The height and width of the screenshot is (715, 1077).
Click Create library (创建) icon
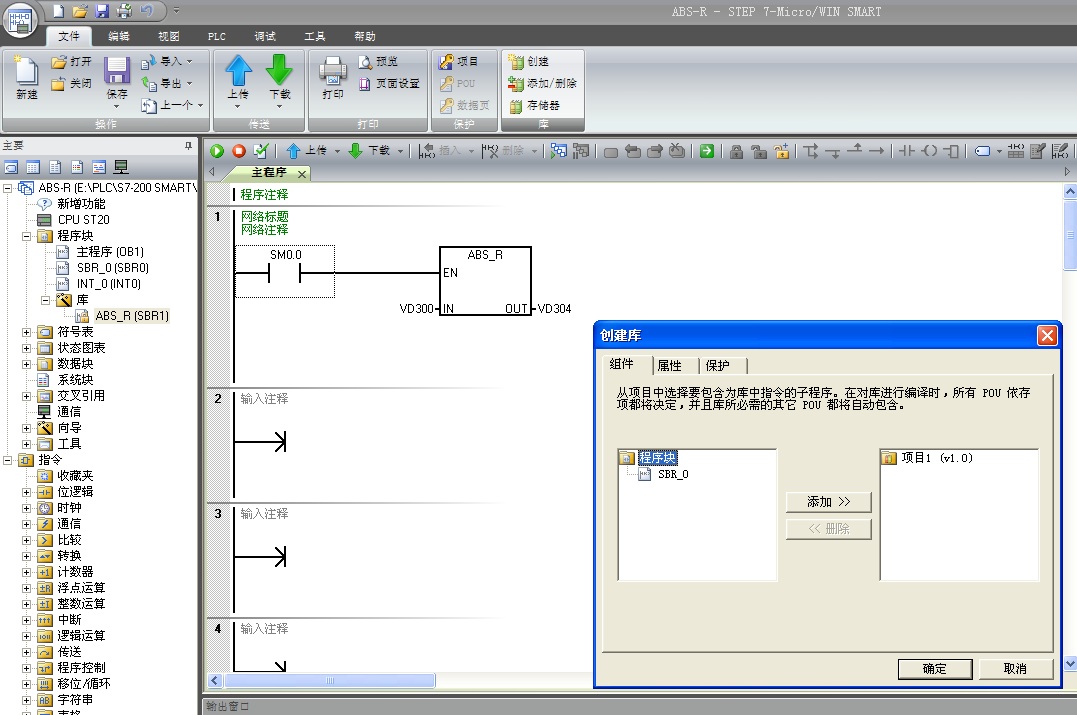pyautogui.click(x=528, y=61)
